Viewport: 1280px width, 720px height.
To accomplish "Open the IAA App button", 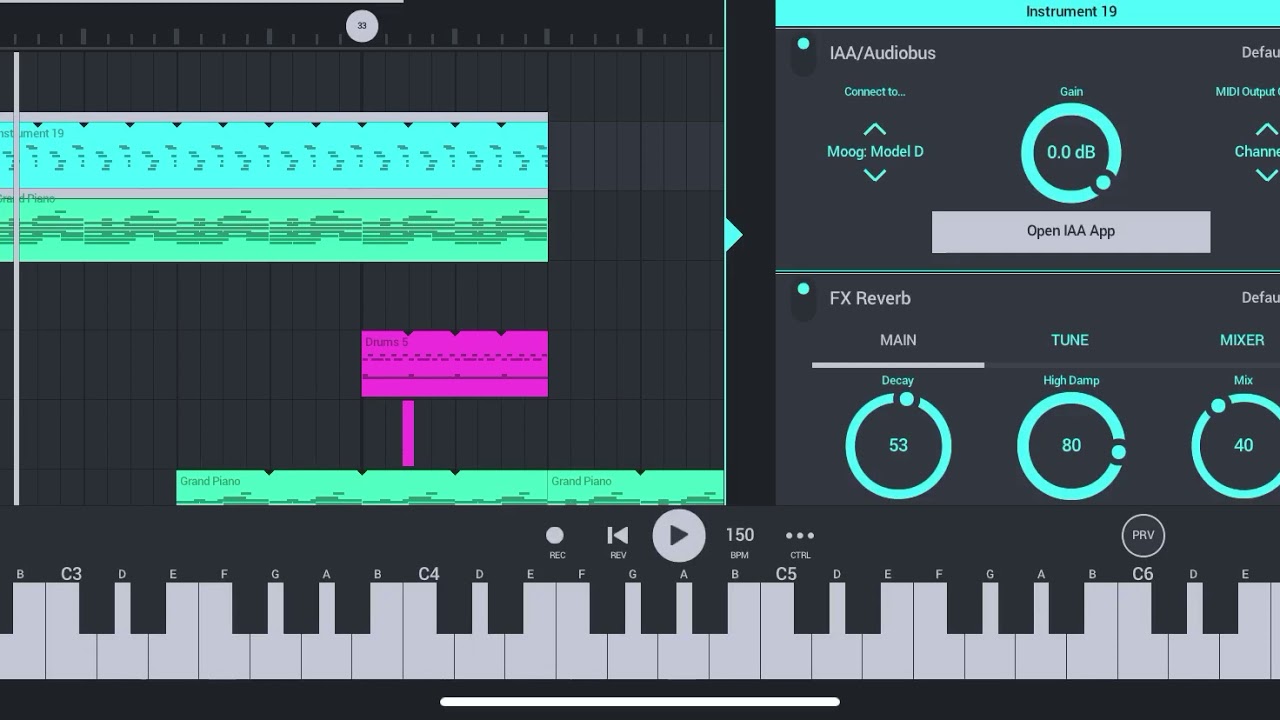I will (x=1071, y=231).
